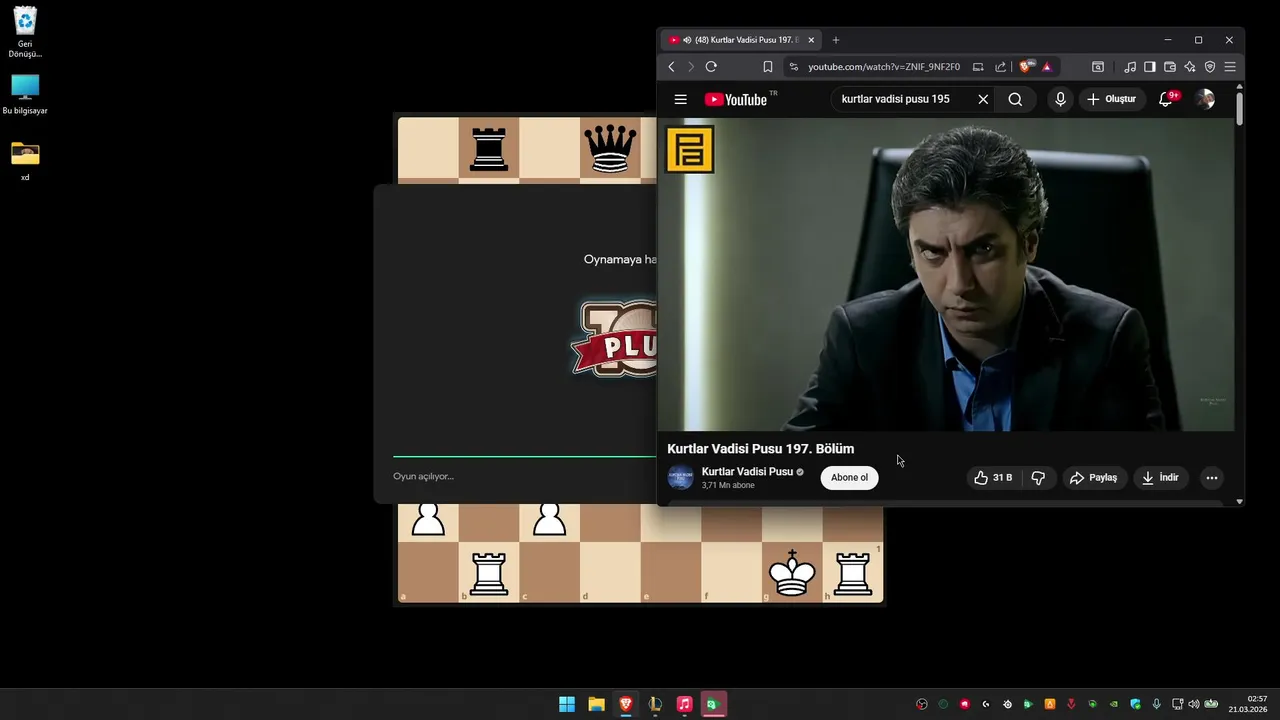Screen dimensions: 1280x720
Task: Open YouTube account avatar menu
Action: click(x=1205, y=99)
